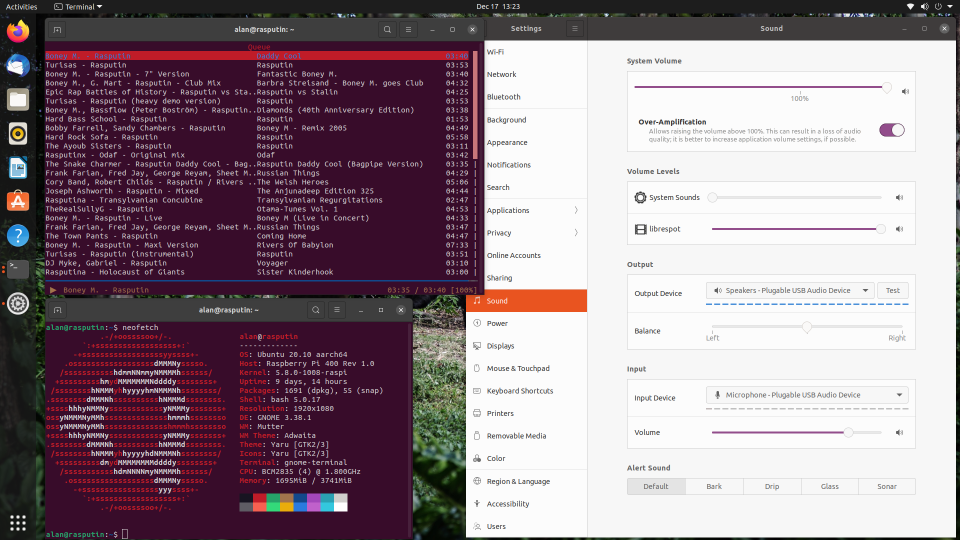The image size is (960, 540).
Task: Choose the Glass alert sound
Action: 830,486
